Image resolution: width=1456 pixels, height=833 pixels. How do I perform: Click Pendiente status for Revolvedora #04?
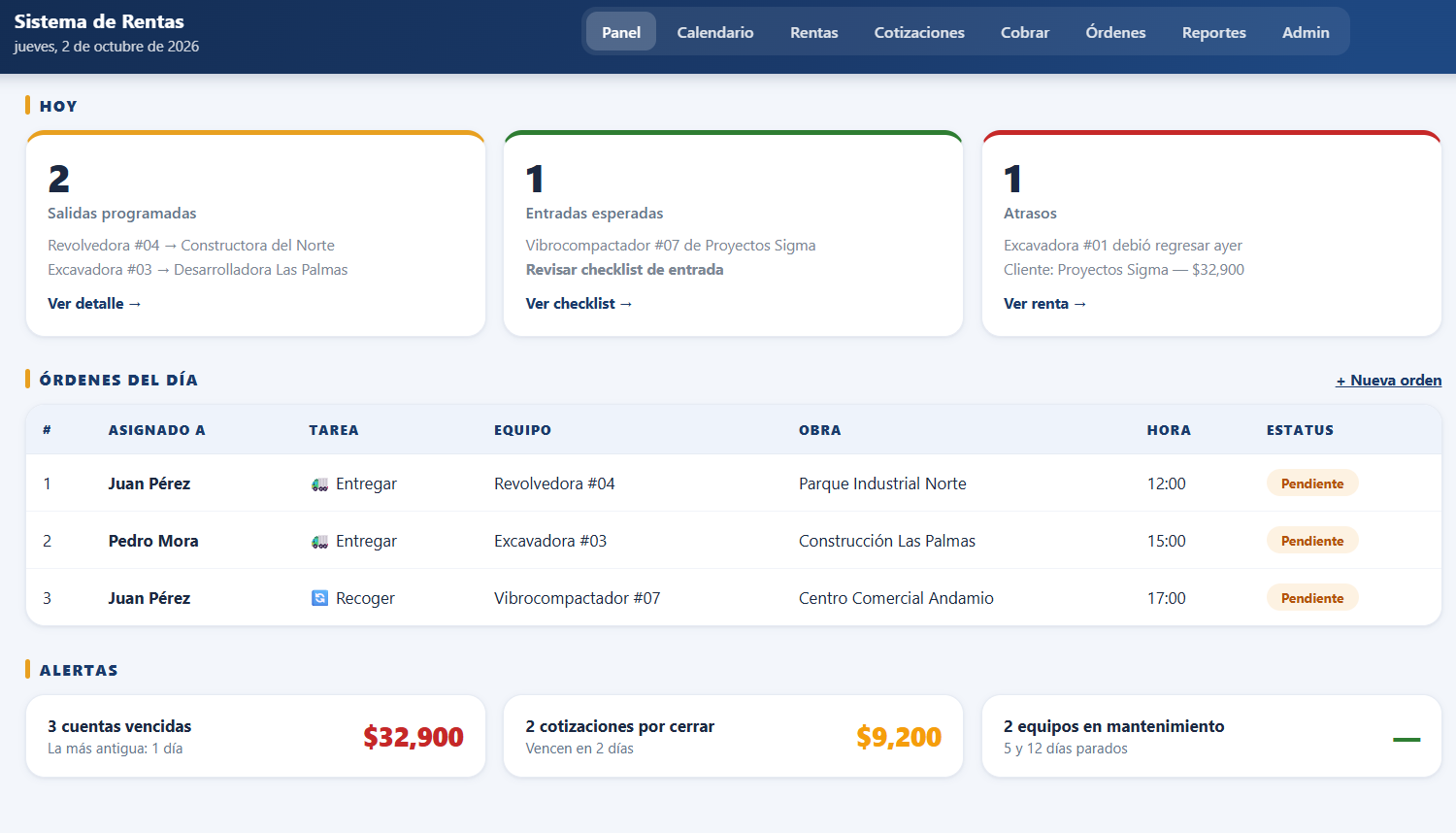click(x=1312, y=483)
